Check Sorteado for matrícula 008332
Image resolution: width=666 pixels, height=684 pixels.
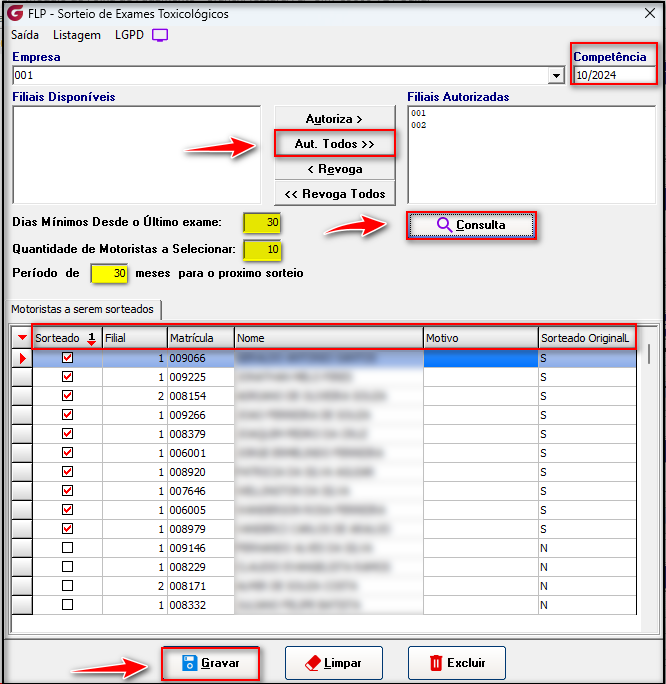coord(68,605)
